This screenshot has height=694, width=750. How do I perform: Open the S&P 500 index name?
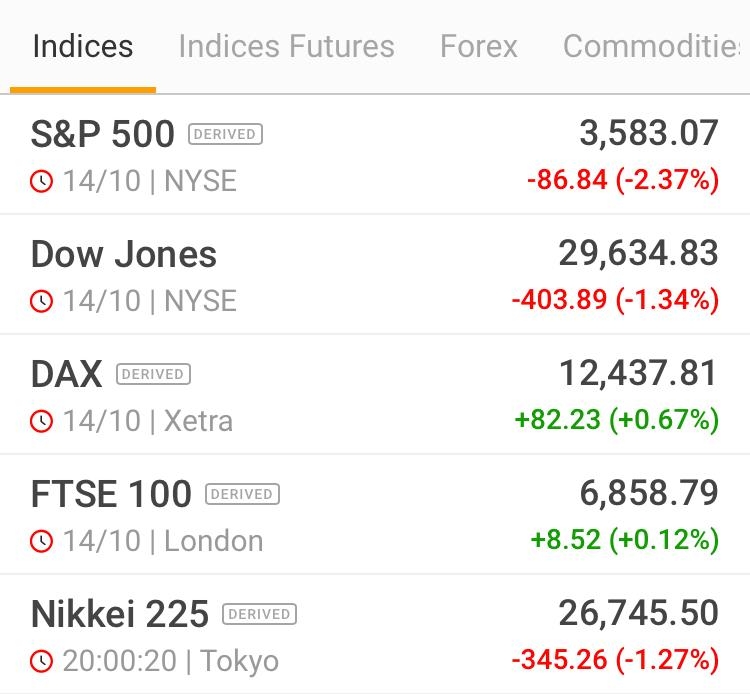pyautogui.click(x=103, y=134)
